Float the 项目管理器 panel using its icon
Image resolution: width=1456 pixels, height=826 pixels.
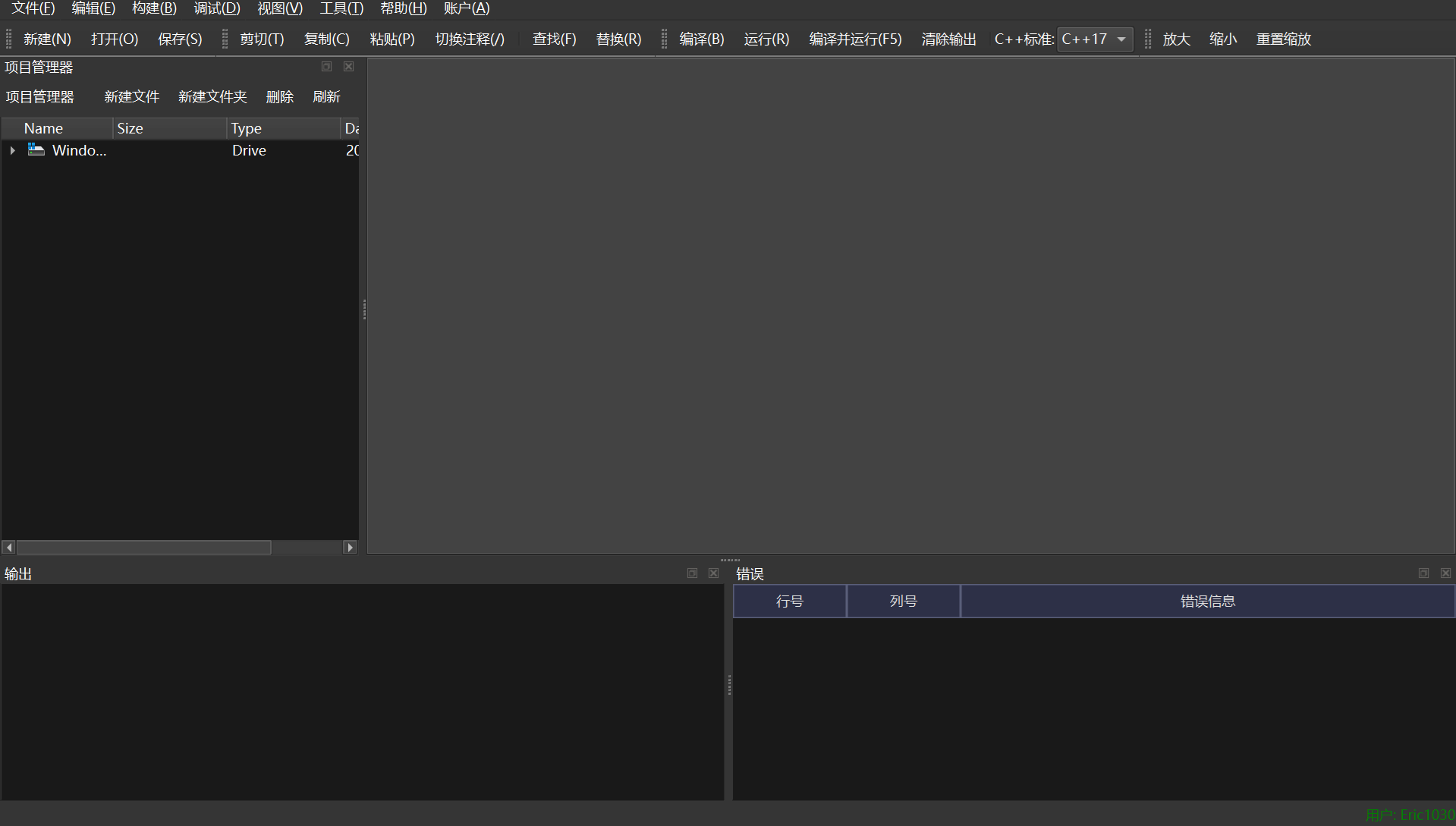coord(326,67)
